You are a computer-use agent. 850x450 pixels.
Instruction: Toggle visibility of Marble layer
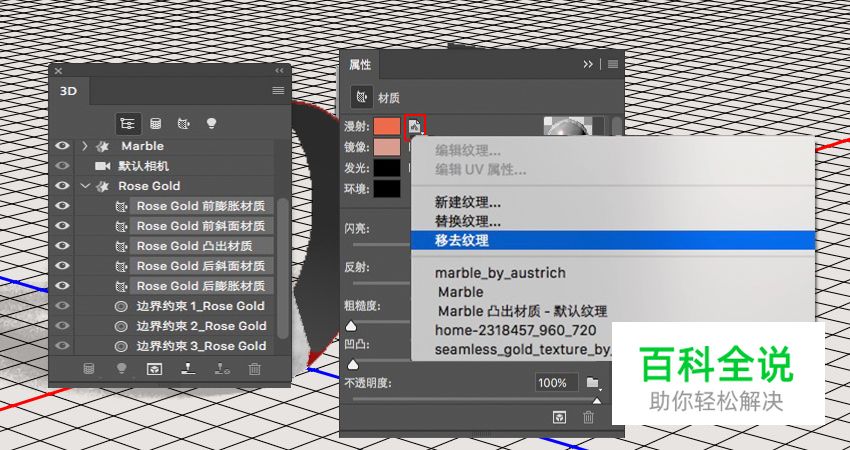coord(63,146)
